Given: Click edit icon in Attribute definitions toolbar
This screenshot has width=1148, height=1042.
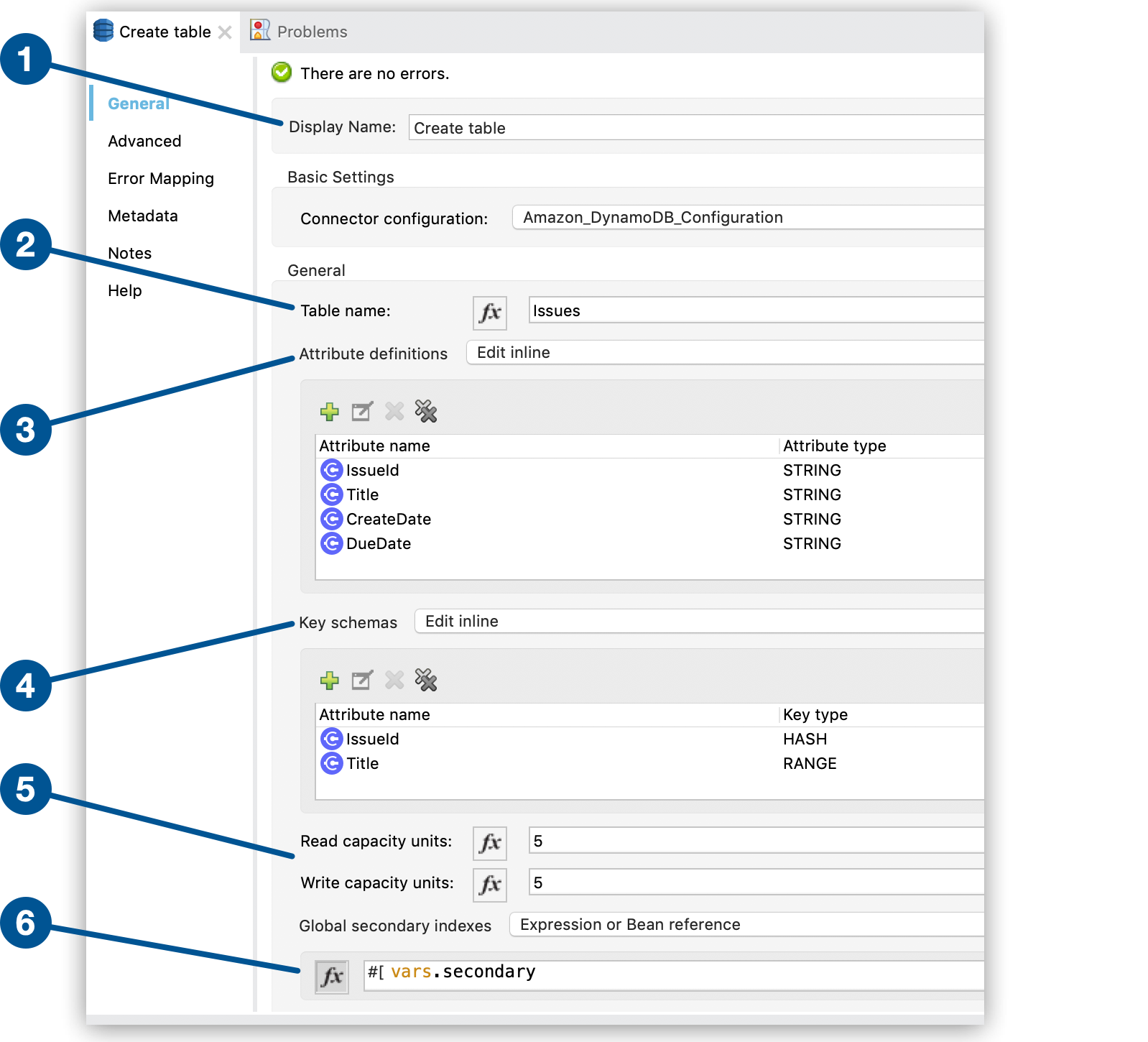Looking at the screenshot, I should tap(362, 412).
